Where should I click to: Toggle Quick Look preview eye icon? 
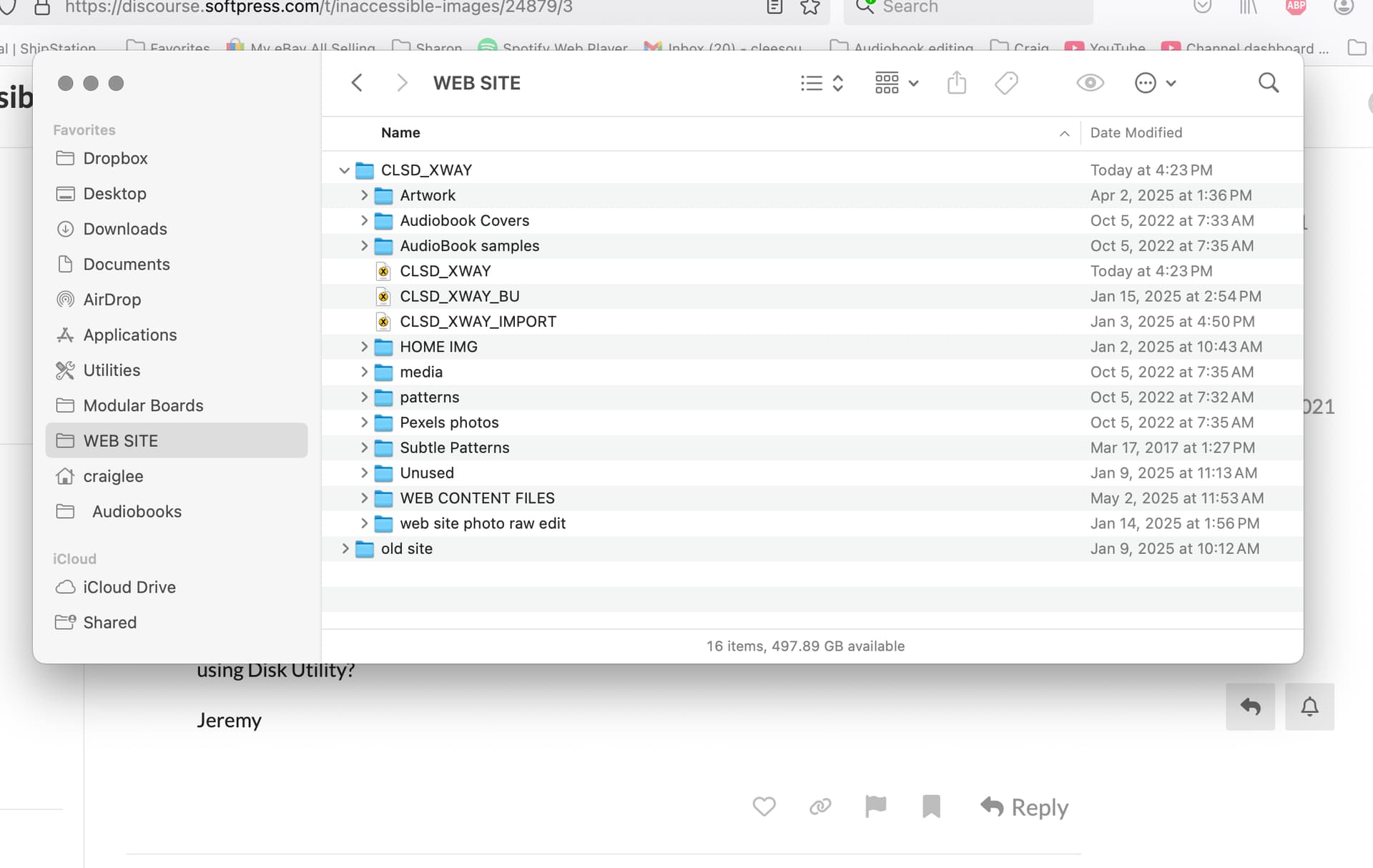tap(1090, 83)
